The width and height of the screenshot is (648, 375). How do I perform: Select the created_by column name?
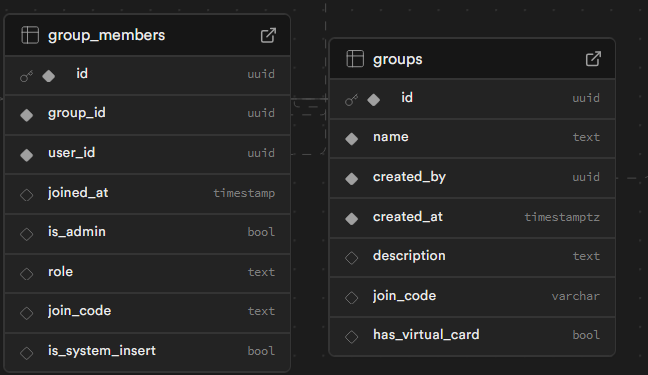pyautogui.click(x=409, y=177)
